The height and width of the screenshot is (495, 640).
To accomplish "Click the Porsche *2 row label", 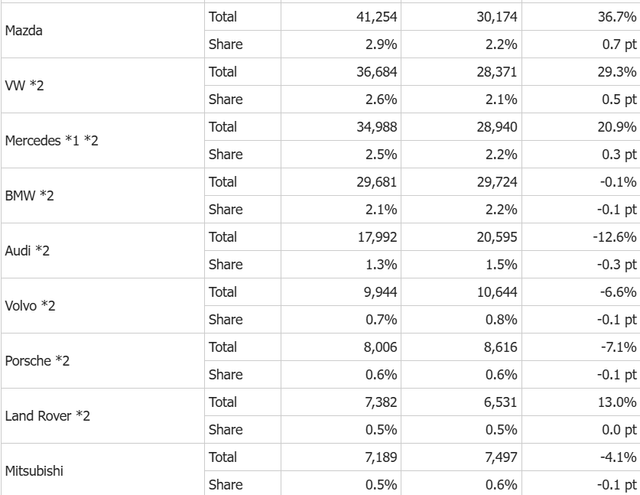I will [38, 361].
